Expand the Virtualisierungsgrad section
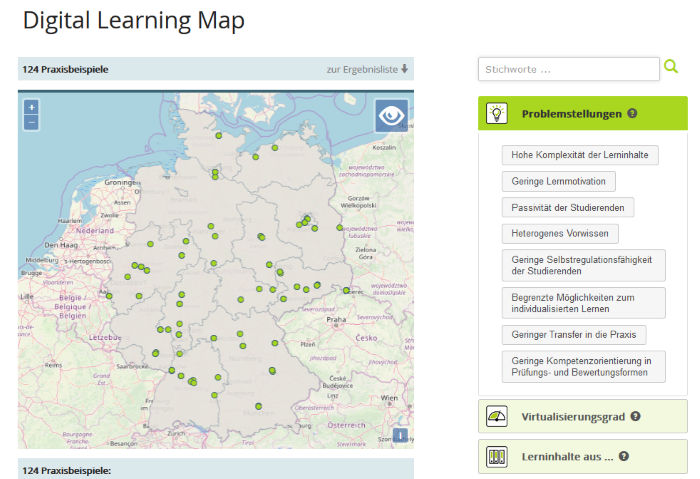Screen dimensions: 700x479 (583, 417)
